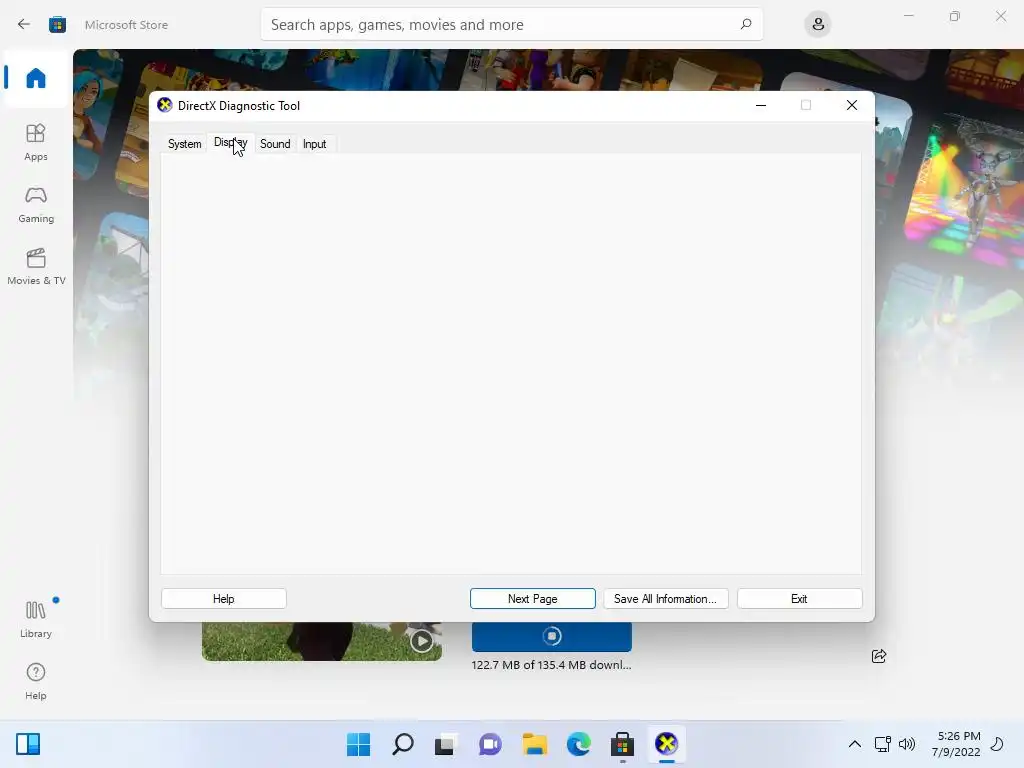Exit the DirectX Diagnostic Tool
Viewport: 1024px width, 768px height.
(x=799, y=599)
